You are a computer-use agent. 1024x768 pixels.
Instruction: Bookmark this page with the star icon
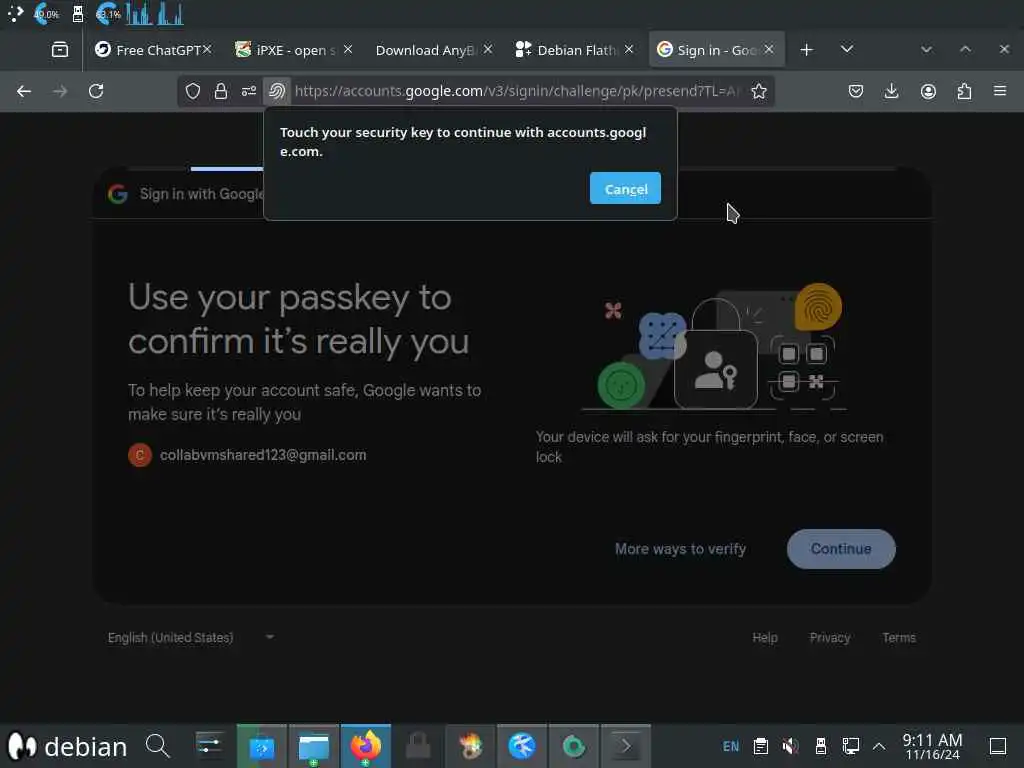pyautogui.click(x=758, y=91)
